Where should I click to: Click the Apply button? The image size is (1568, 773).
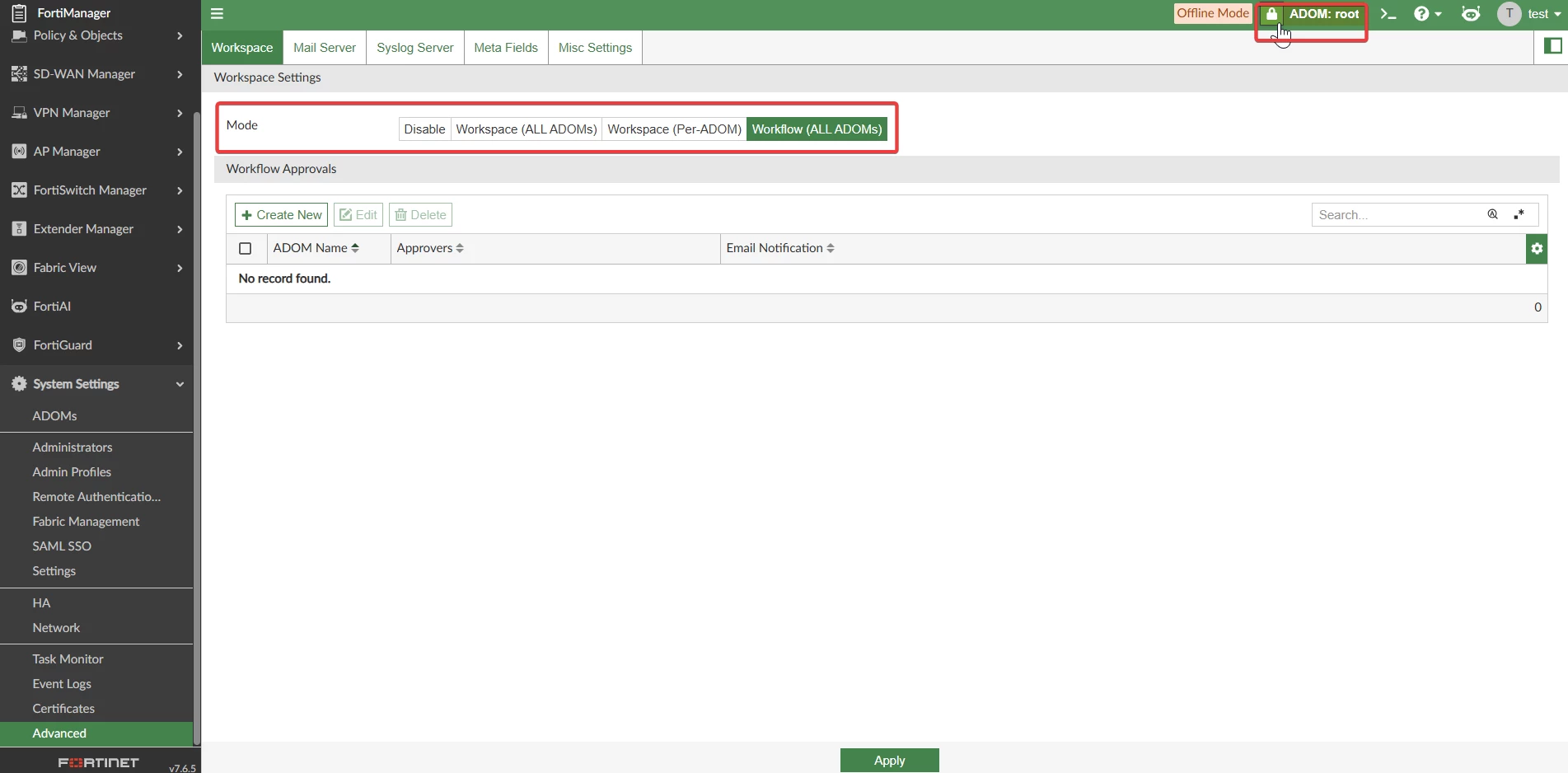pos(889,761)
